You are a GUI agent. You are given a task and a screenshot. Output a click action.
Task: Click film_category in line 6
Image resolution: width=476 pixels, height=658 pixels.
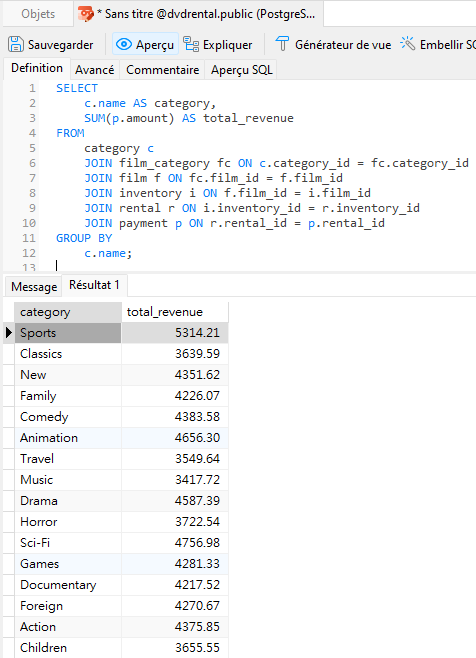pos(164,163)
